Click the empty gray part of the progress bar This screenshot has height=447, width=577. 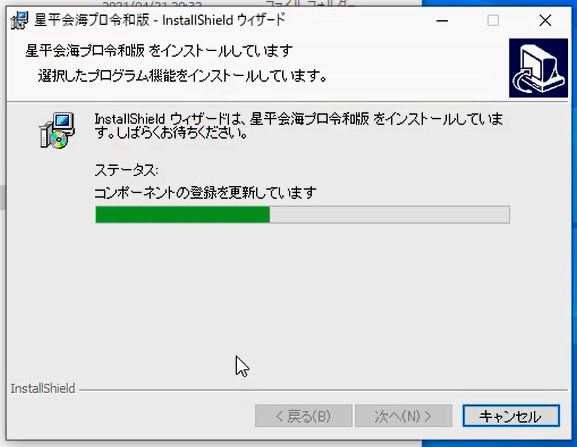tap(390, 214)
